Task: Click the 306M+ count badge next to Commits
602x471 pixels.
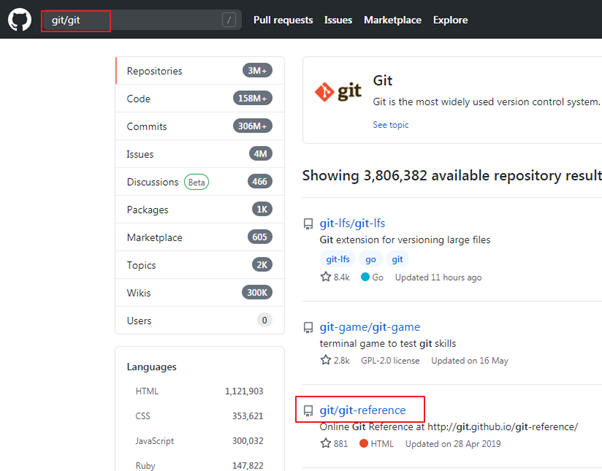Action: (252, 126)
